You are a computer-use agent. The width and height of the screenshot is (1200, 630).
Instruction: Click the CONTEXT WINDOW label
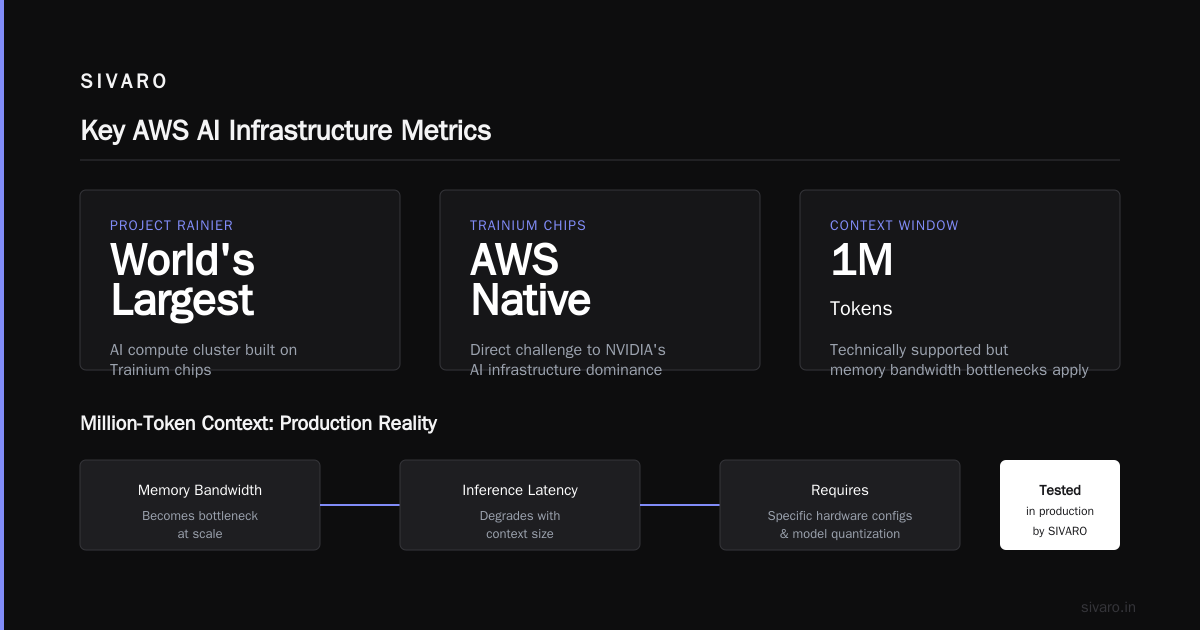(x=894, y=225)
